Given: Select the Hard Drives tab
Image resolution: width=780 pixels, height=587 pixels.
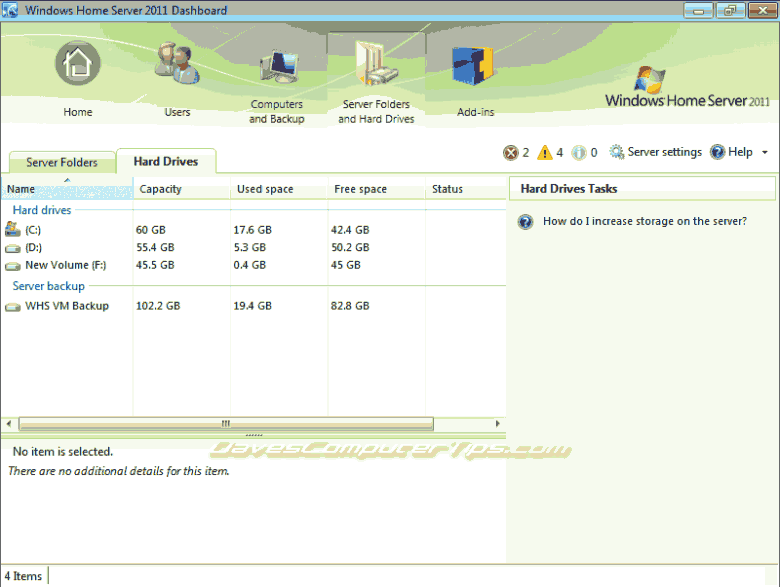Looking at the screenshot, I should point(166,161).
